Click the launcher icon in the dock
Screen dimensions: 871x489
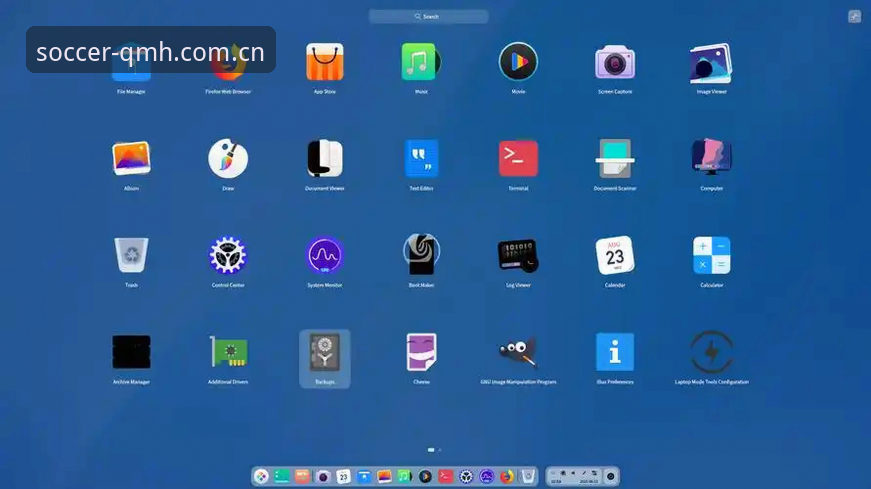point(261,476)
